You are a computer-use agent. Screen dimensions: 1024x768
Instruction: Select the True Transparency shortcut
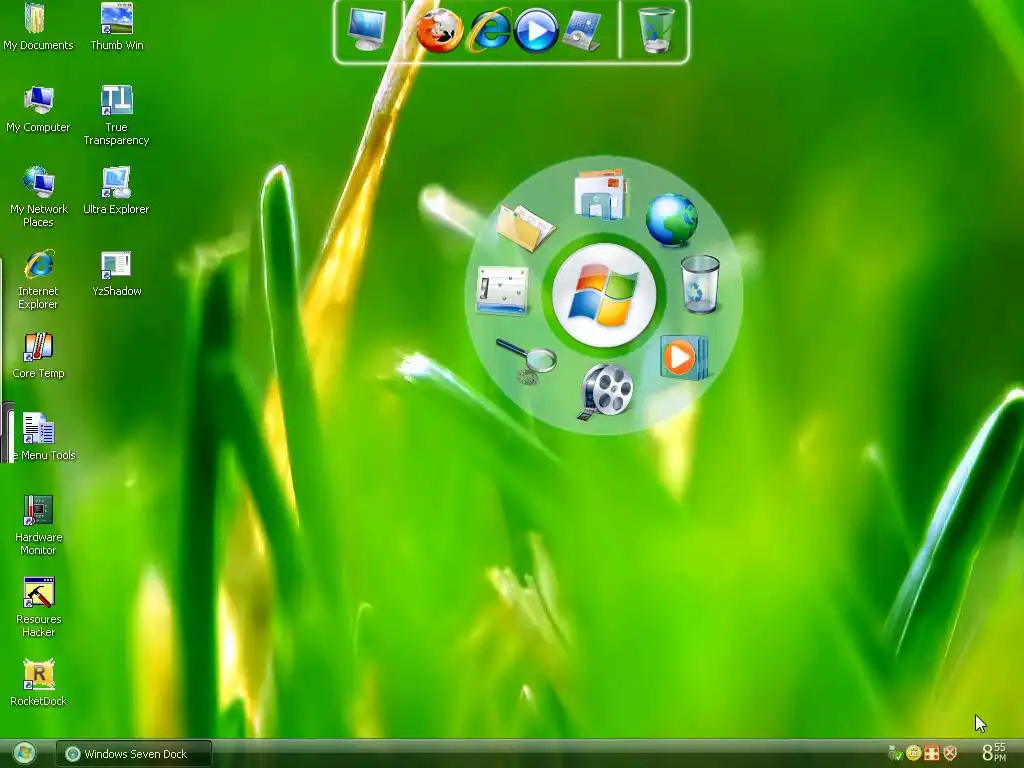coord(116,115)
